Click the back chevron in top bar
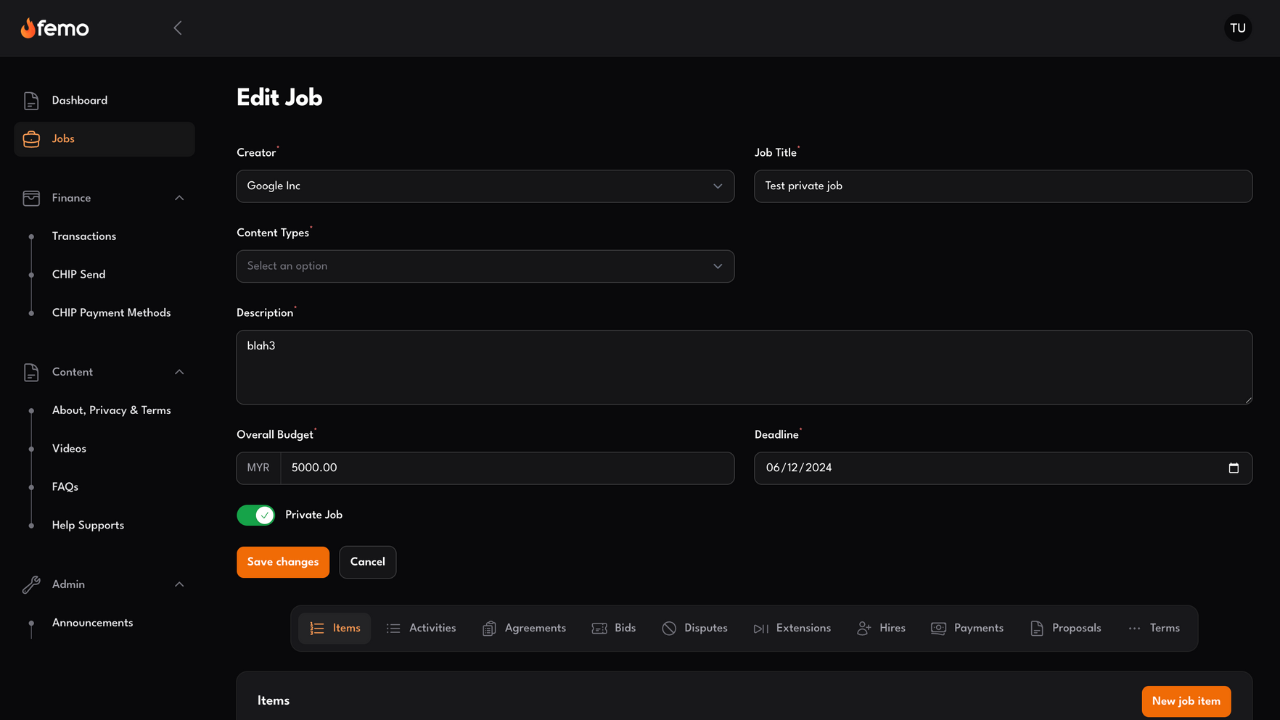 177,27
